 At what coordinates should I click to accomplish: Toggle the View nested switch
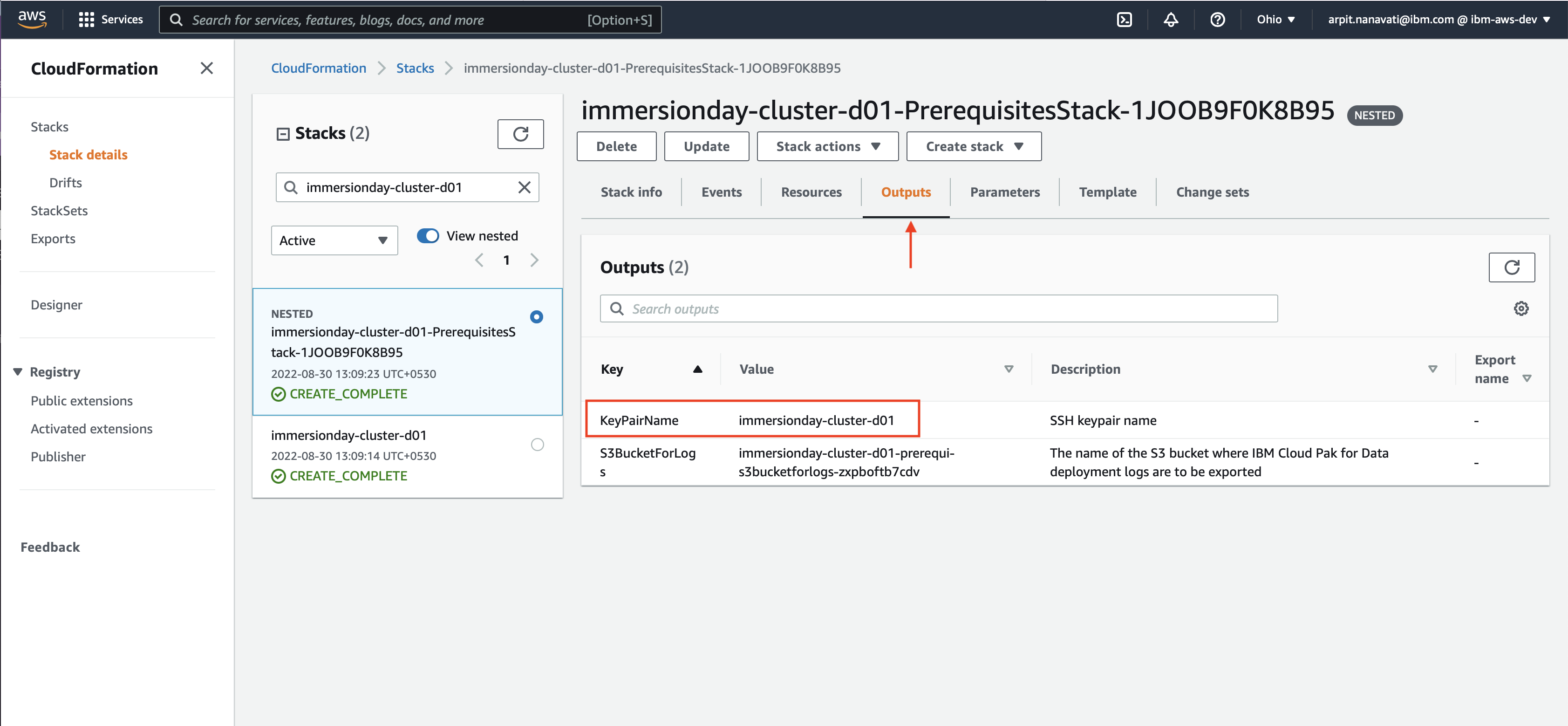pos(428,236)
